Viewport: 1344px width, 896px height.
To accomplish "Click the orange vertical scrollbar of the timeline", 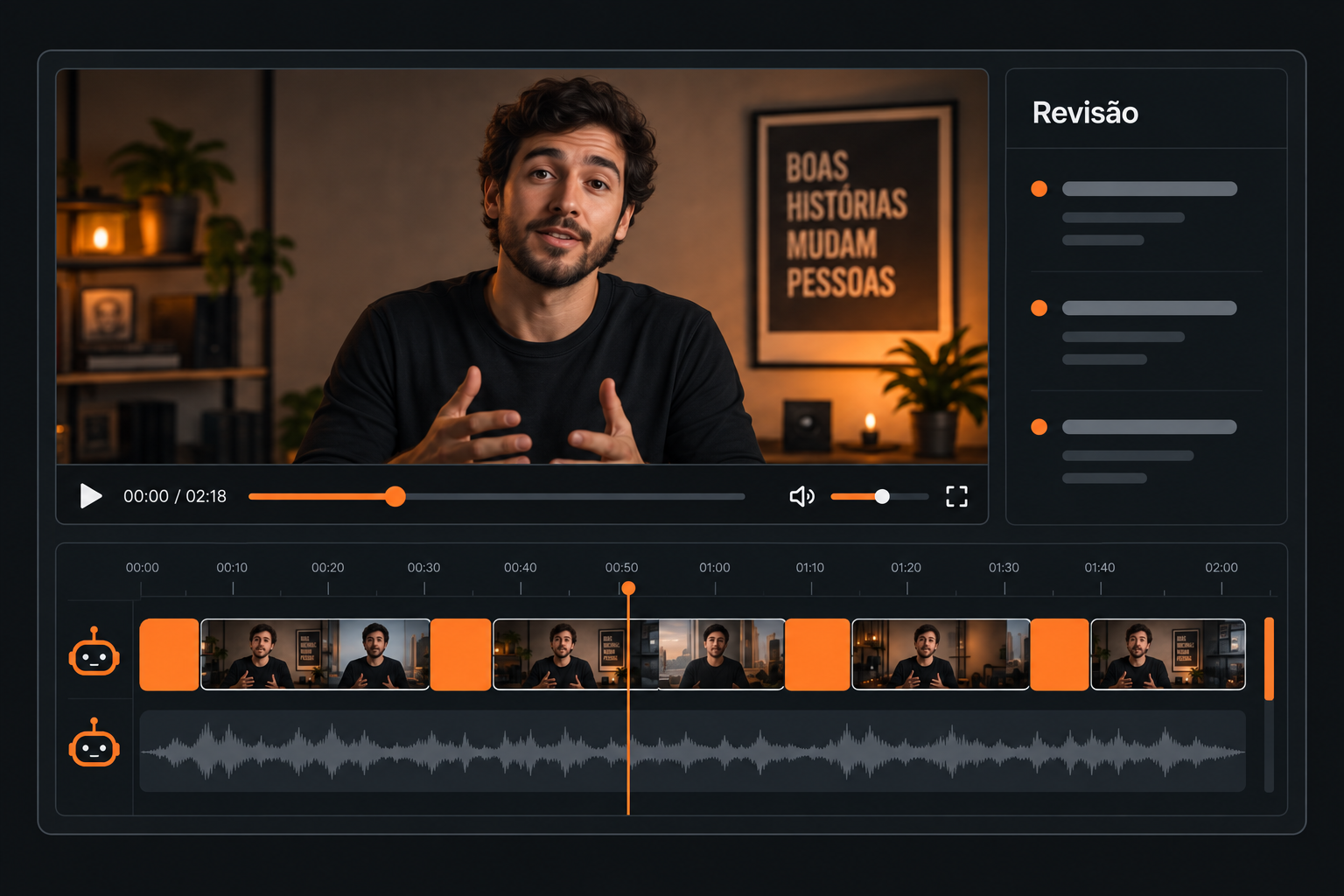I will (1269, 658).
